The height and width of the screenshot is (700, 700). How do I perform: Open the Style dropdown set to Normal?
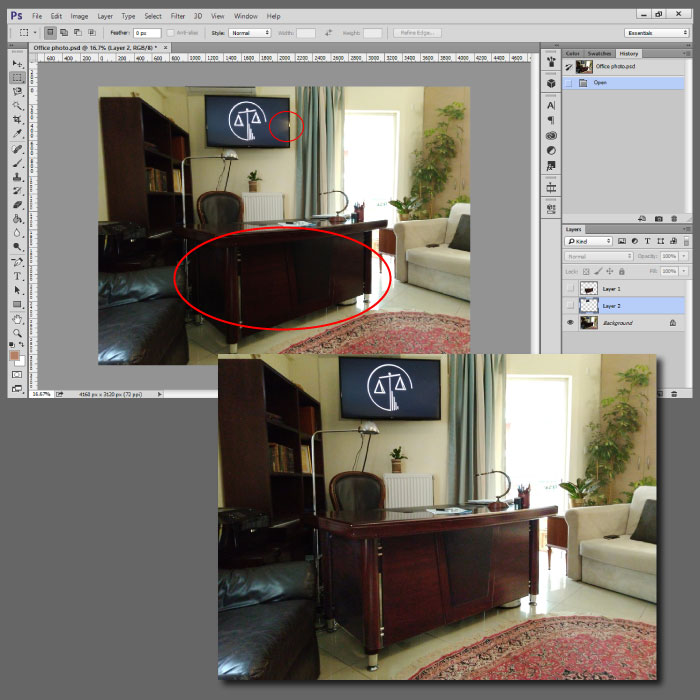pos(250,32)
